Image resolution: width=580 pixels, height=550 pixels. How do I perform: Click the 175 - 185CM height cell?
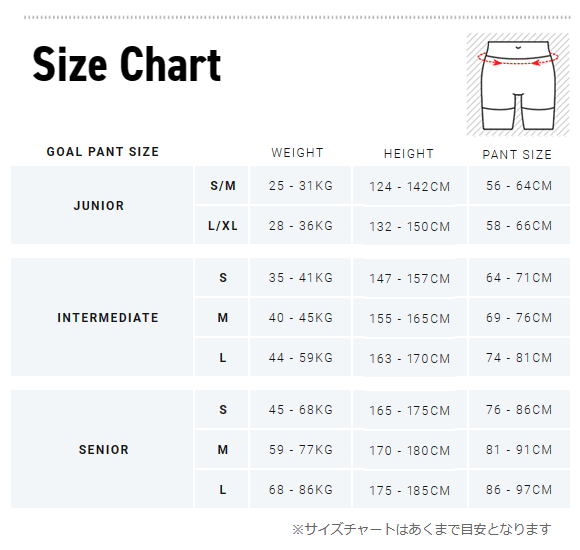click(410, 490)
